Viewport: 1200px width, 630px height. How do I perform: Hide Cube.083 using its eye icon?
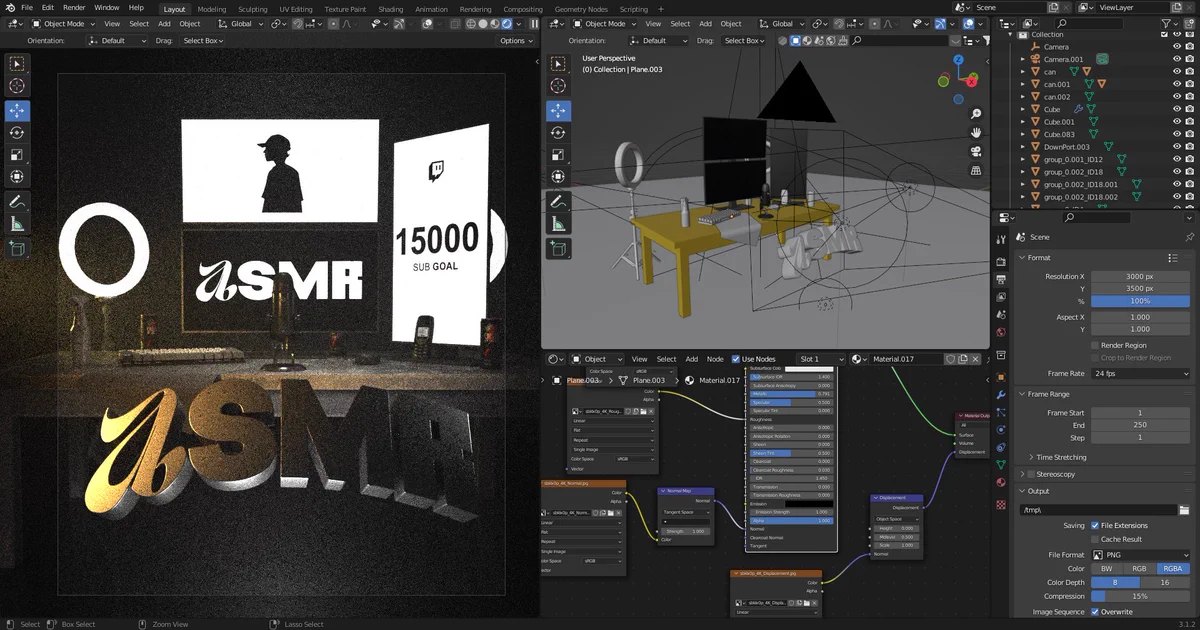(1177, 134)
